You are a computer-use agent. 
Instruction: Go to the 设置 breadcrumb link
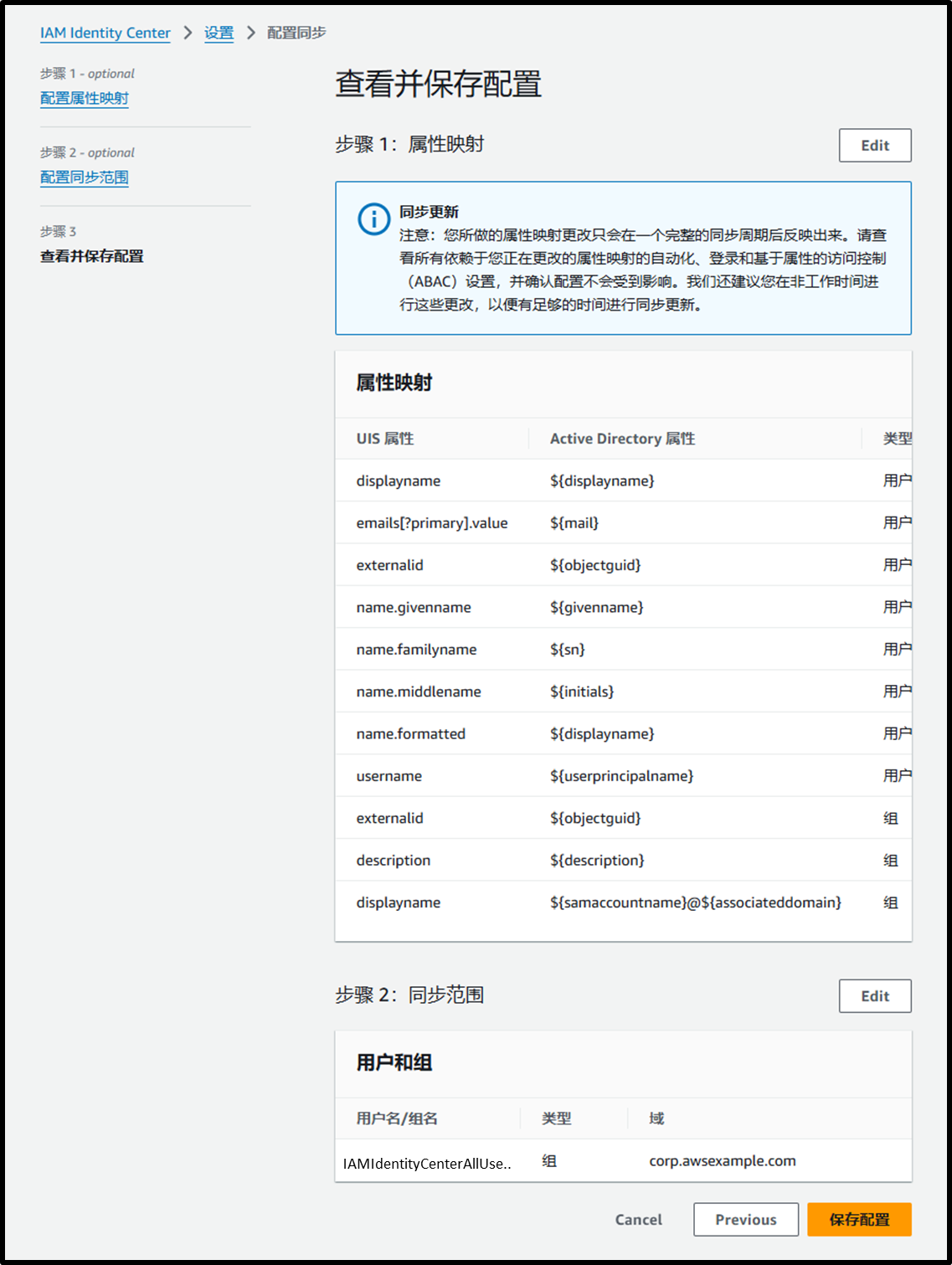tap(219, 33)
